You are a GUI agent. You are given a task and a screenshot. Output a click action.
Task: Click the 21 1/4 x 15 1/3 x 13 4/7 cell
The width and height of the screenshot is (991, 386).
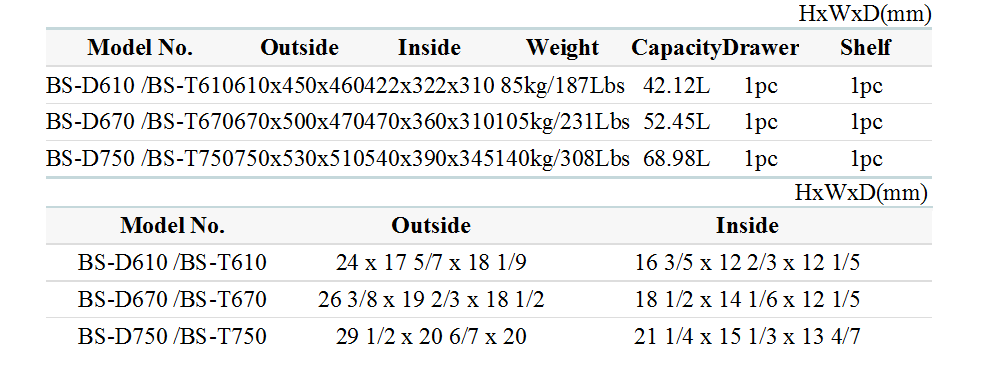747,336
